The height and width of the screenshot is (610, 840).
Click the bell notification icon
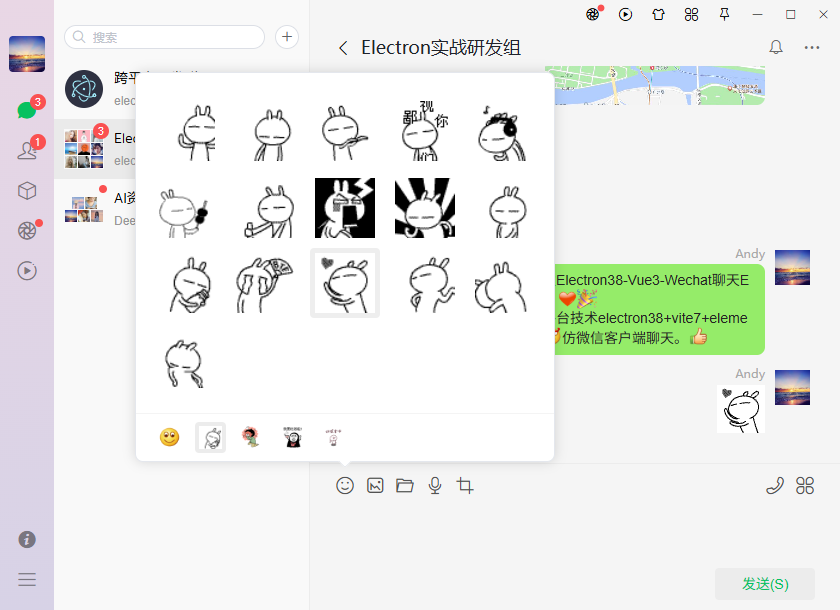tap(778, 47)
